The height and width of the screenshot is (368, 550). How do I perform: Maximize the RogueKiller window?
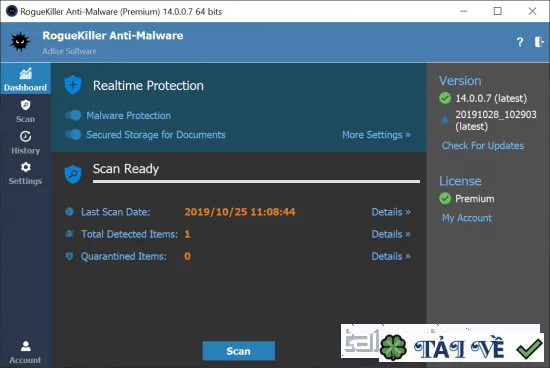(x=497, y=11)
